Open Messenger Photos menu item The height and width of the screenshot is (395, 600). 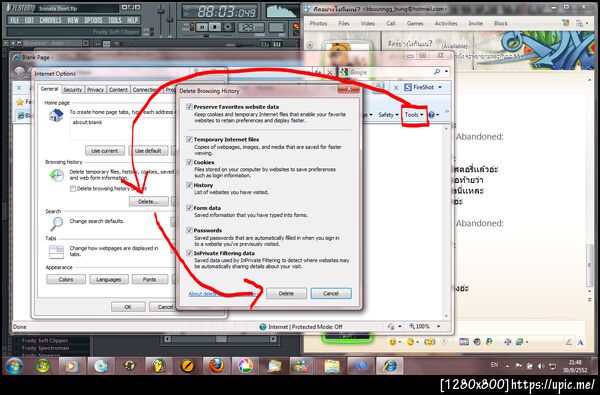[318, 23]
